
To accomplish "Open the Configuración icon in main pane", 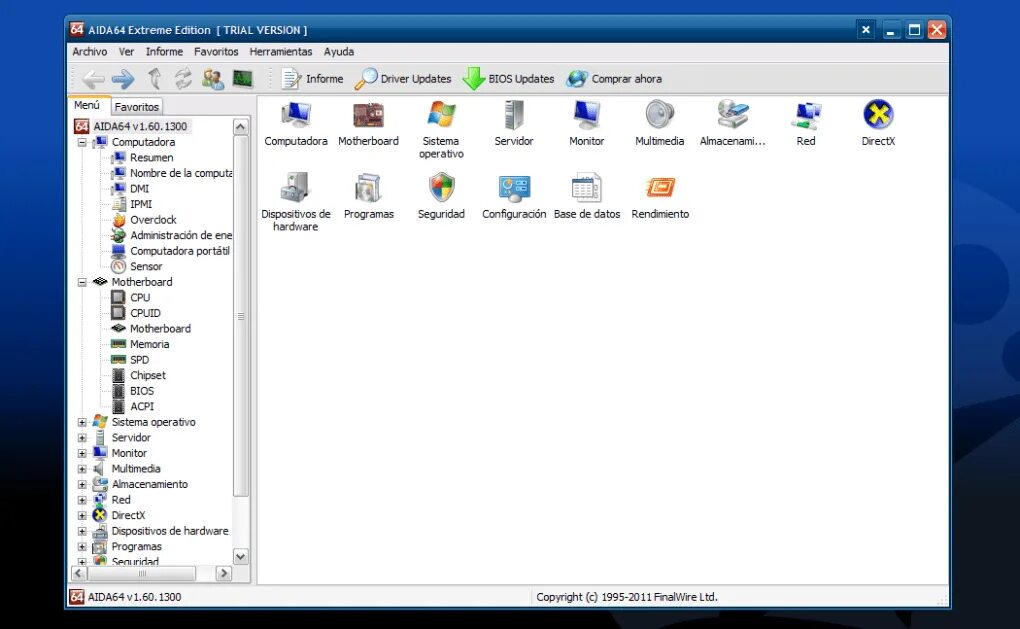I will pos(514,189).
